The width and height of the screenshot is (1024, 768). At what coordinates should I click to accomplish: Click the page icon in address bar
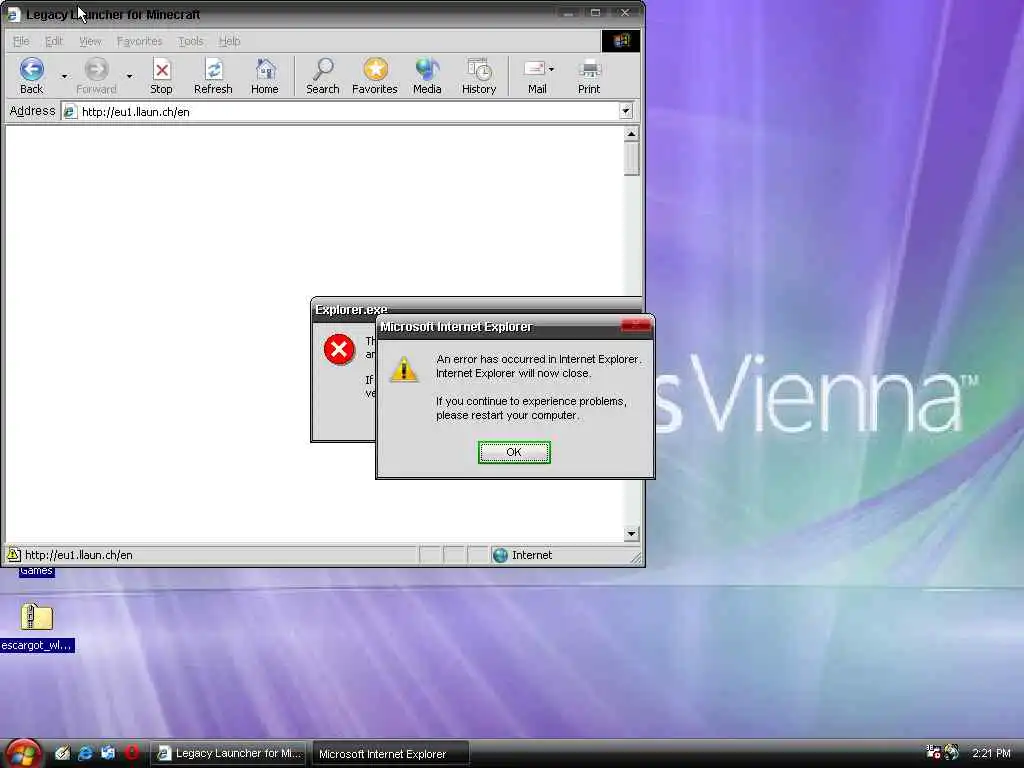click(x=70, y=112)
